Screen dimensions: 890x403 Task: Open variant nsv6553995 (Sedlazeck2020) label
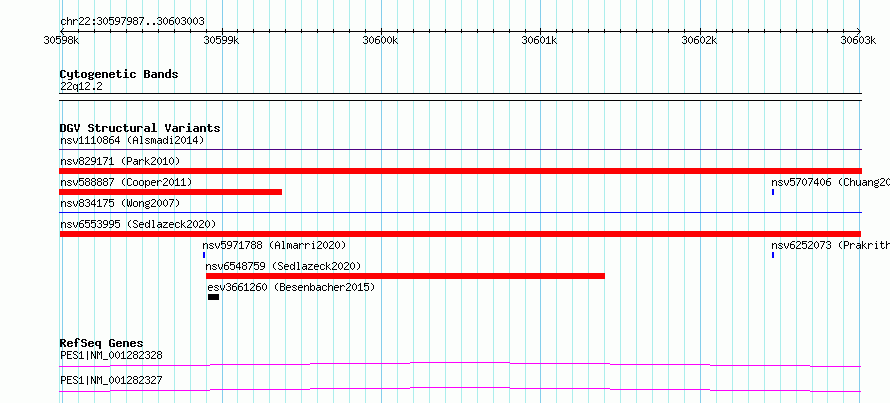[x=138, y=224]
